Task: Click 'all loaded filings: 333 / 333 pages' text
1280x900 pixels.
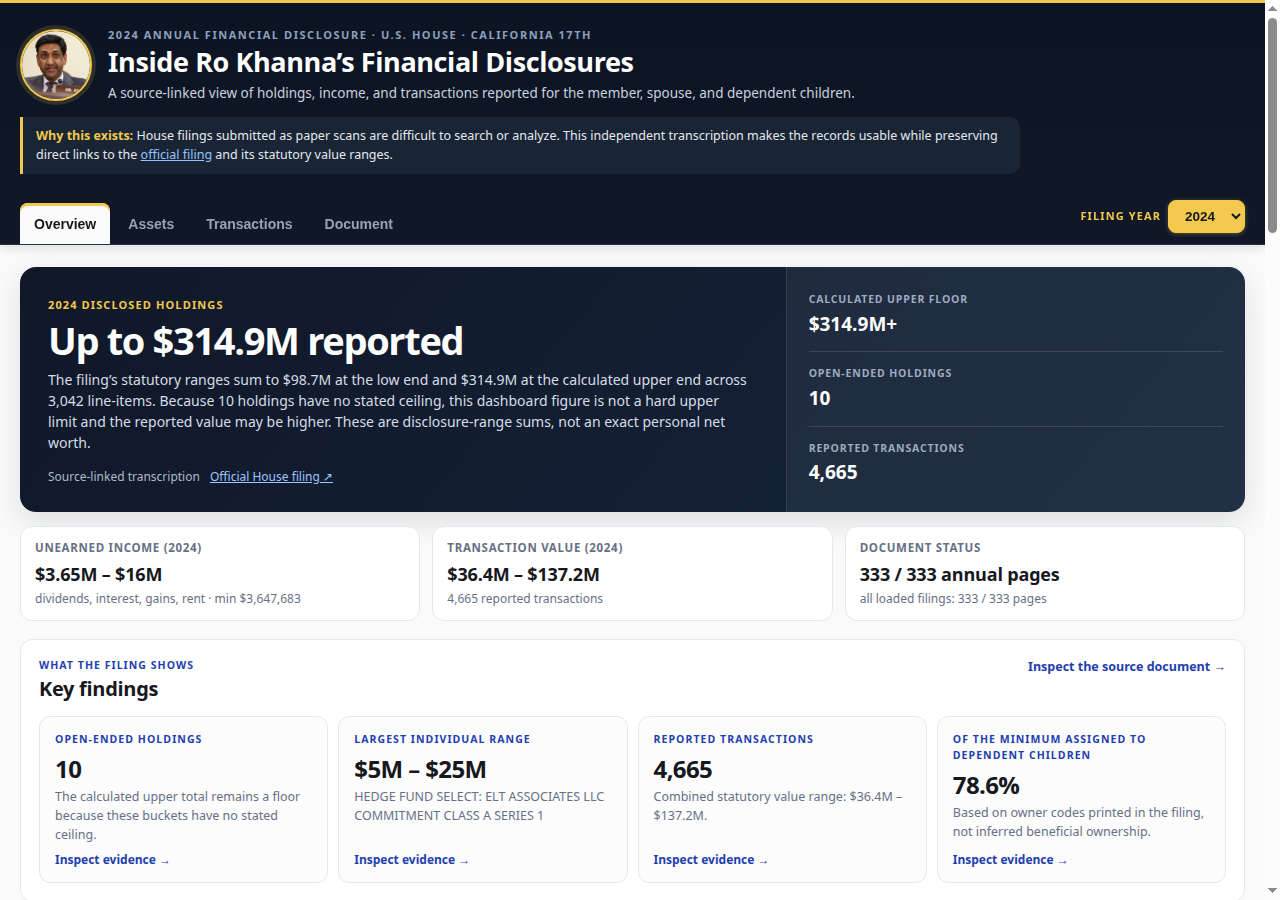Action: (953, 599)
